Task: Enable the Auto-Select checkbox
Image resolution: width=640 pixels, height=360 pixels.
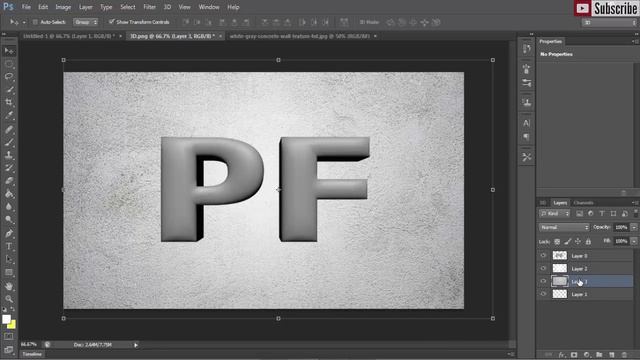Action: [x=35, y=22]
